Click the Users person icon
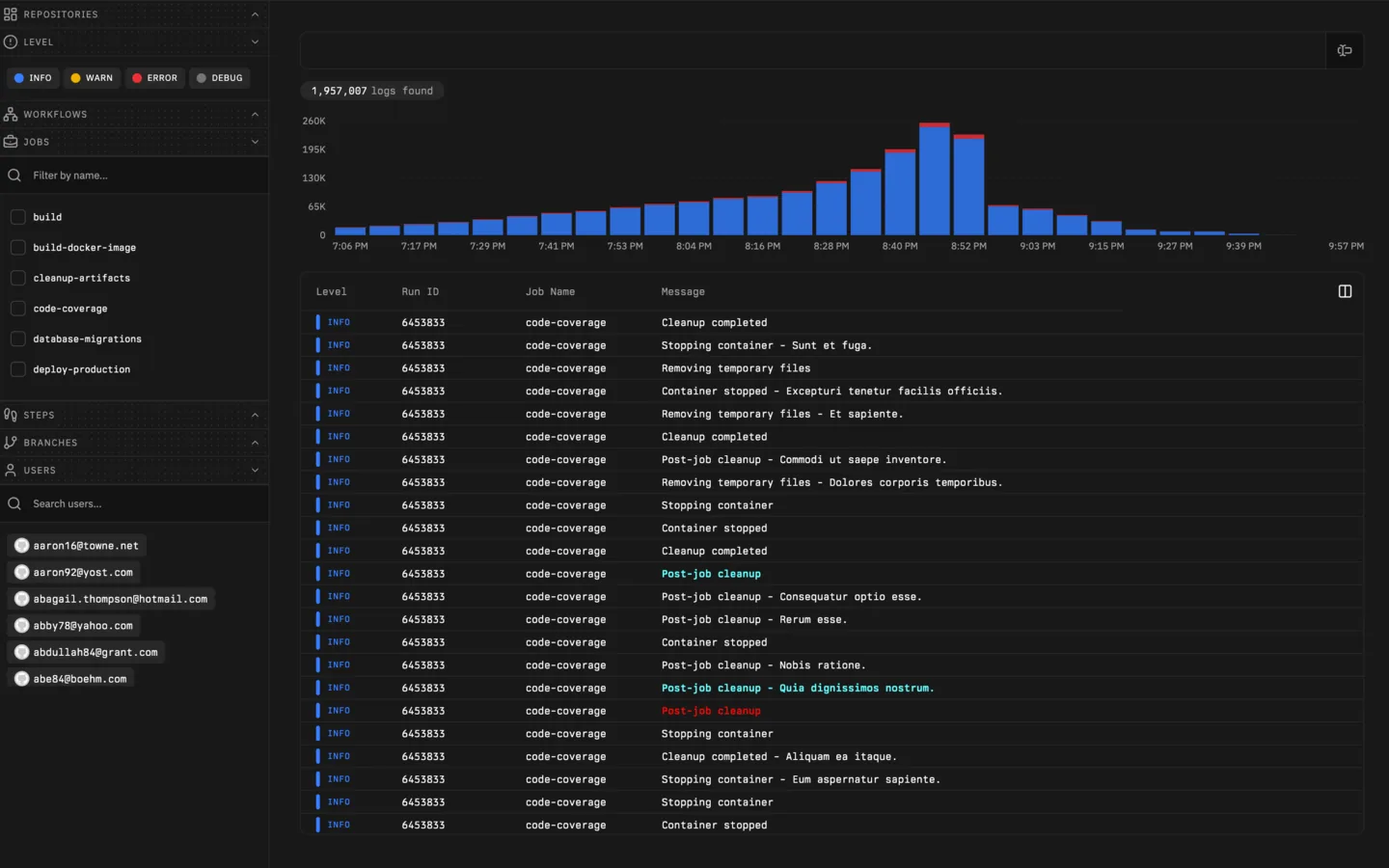 [x=11, y=470]
